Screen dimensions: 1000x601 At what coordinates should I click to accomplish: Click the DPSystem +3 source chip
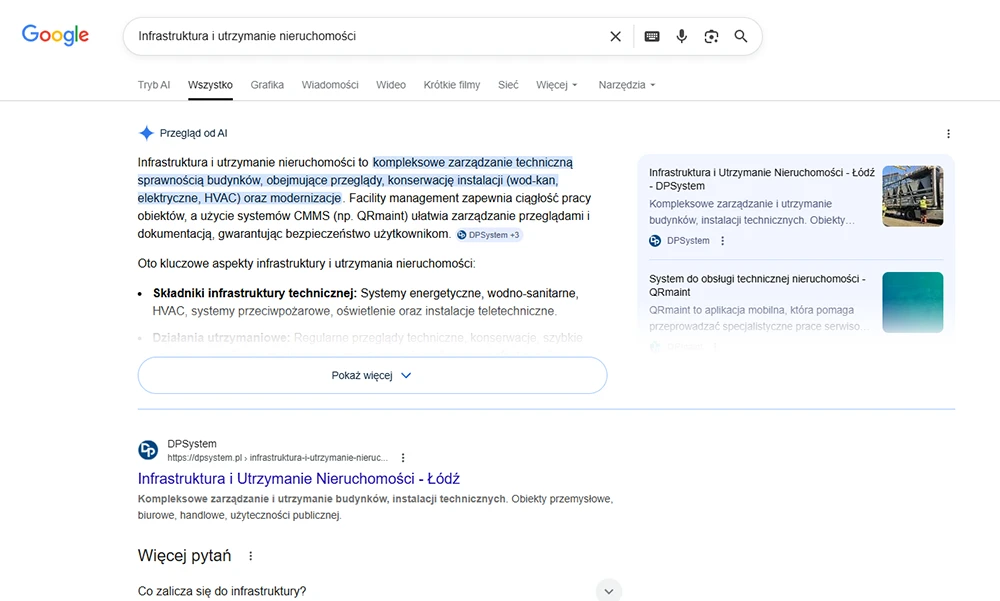pos(489,235)
